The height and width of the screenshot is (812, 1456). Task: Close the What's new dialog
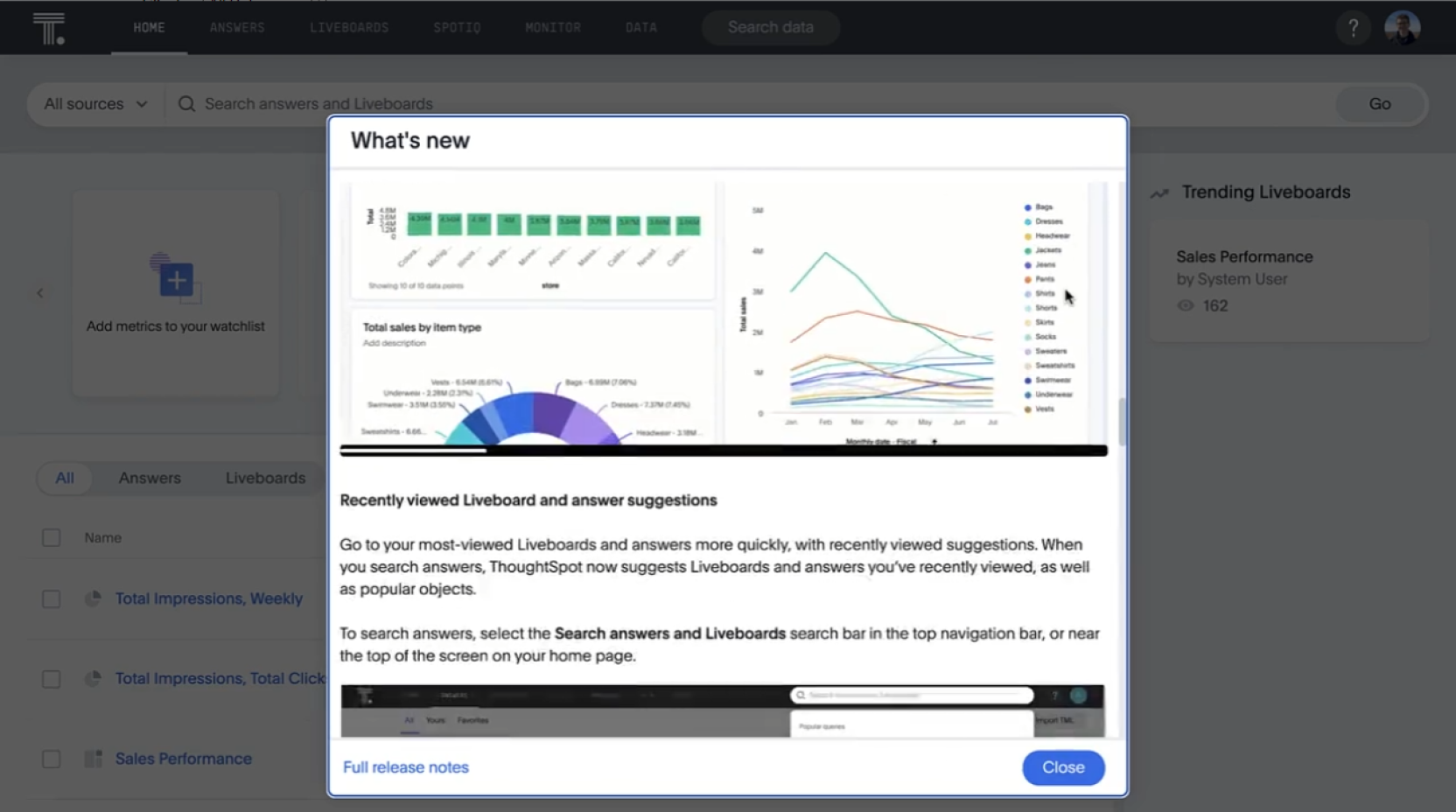[x=1063, y=767]
